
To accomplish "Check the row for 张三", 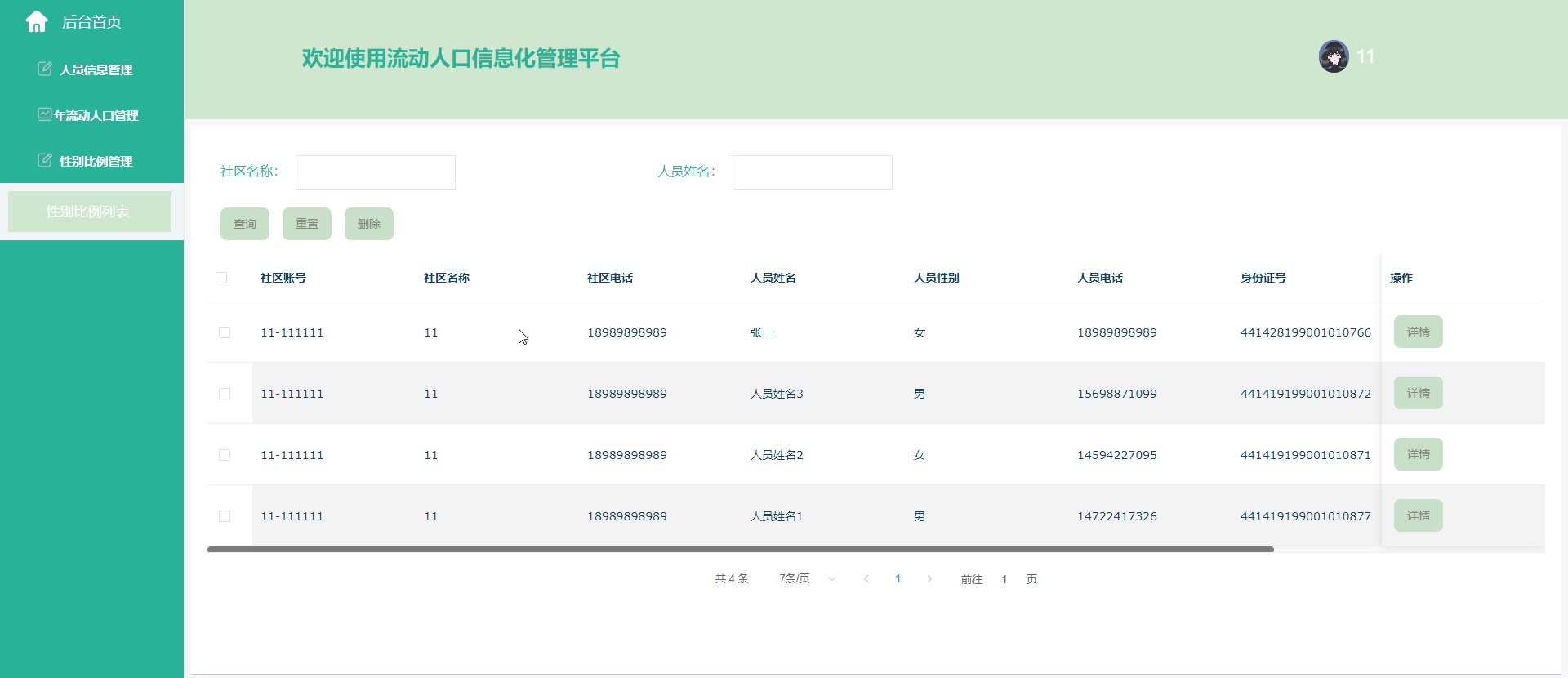I will click(x=225, y=332).
